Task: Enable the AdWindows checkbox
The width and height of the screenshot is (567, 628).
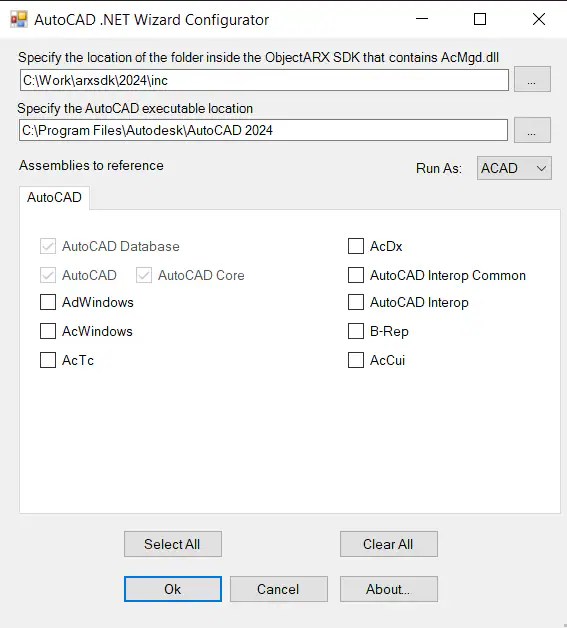Action: [x=48, y=302]
